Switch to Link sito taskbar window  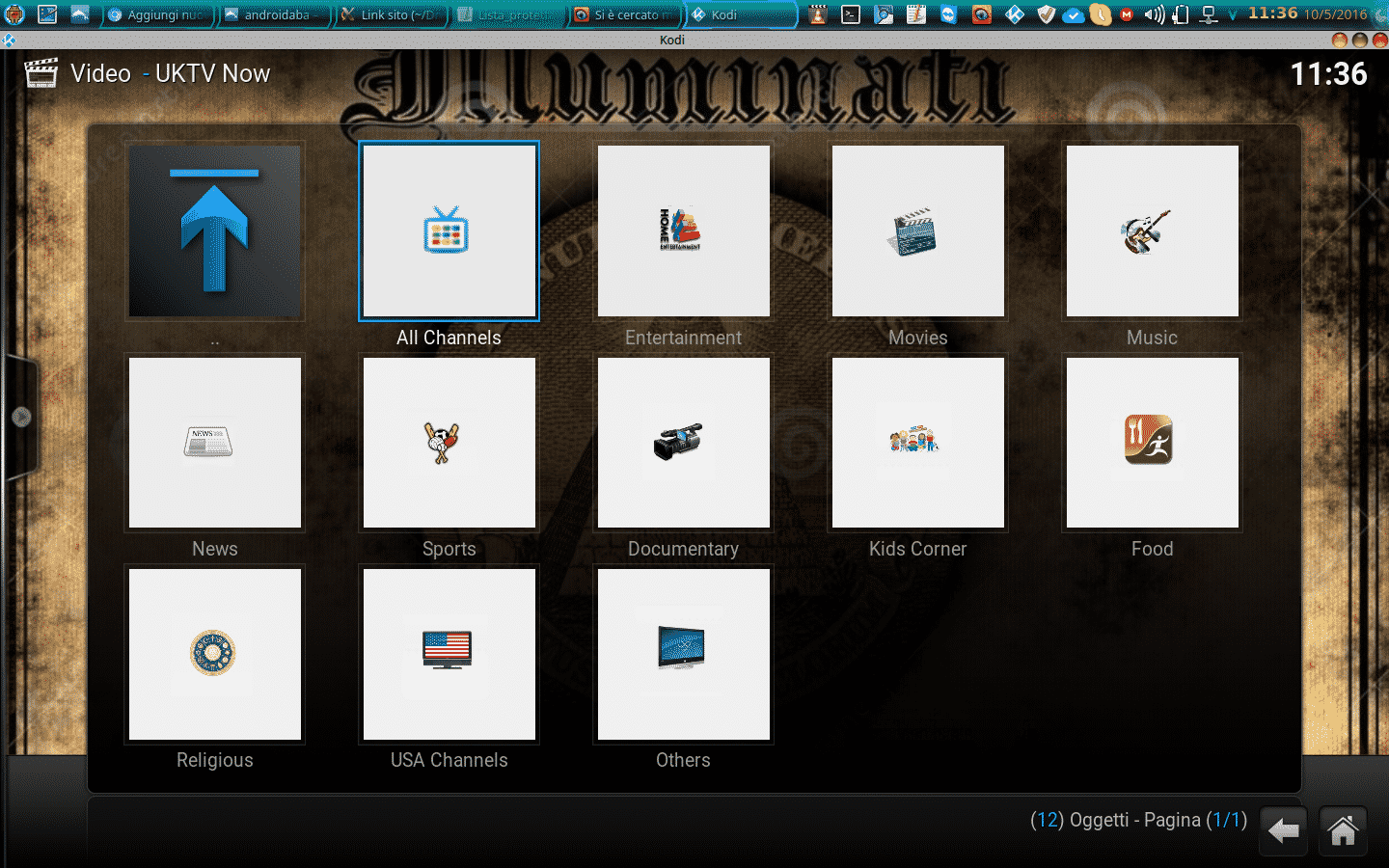(391, 14)
